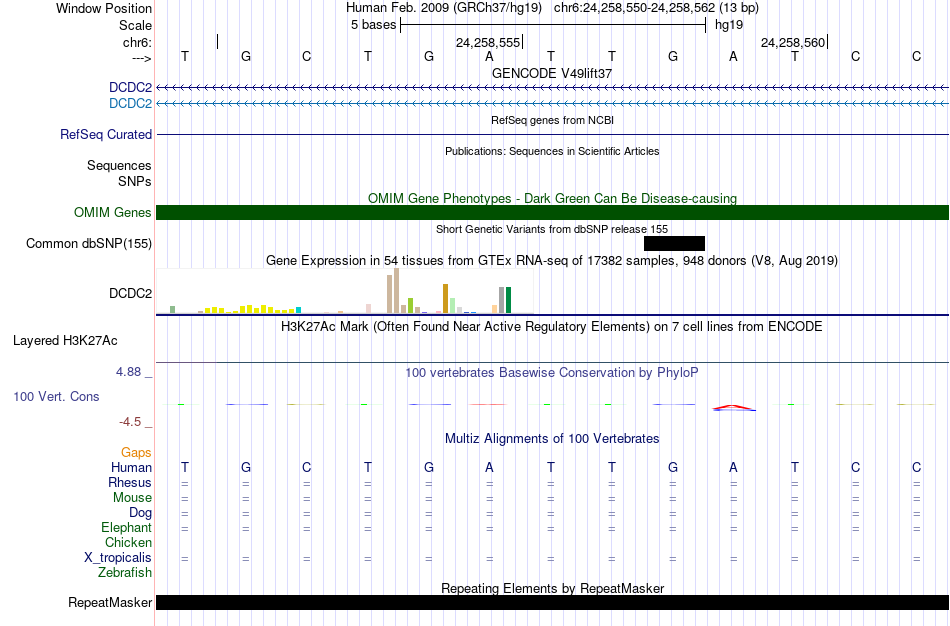Image resolution: width=950 pixels, height=626 pixels.
Task: Open the OMIM Genes track label
Action: [x=112, y=213]
